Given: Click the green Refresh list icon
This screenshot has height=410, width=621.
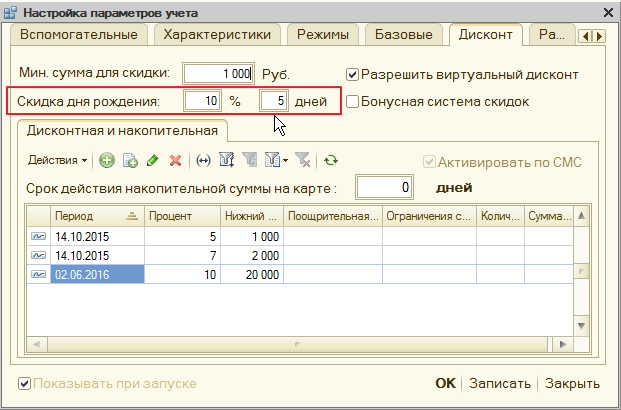Looking at the screenshot, I should point(331,160).
